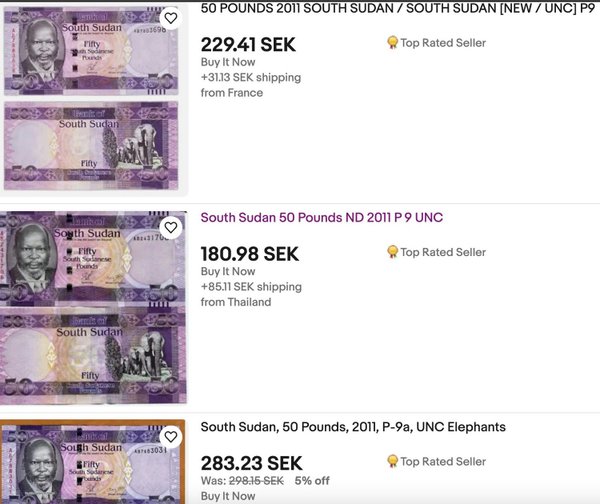The height and width of the screenshot is (504, 600).
Task: Click the Top Rated Seller medal beside 229.41 SEK
Action: click(x=392, y=43)
